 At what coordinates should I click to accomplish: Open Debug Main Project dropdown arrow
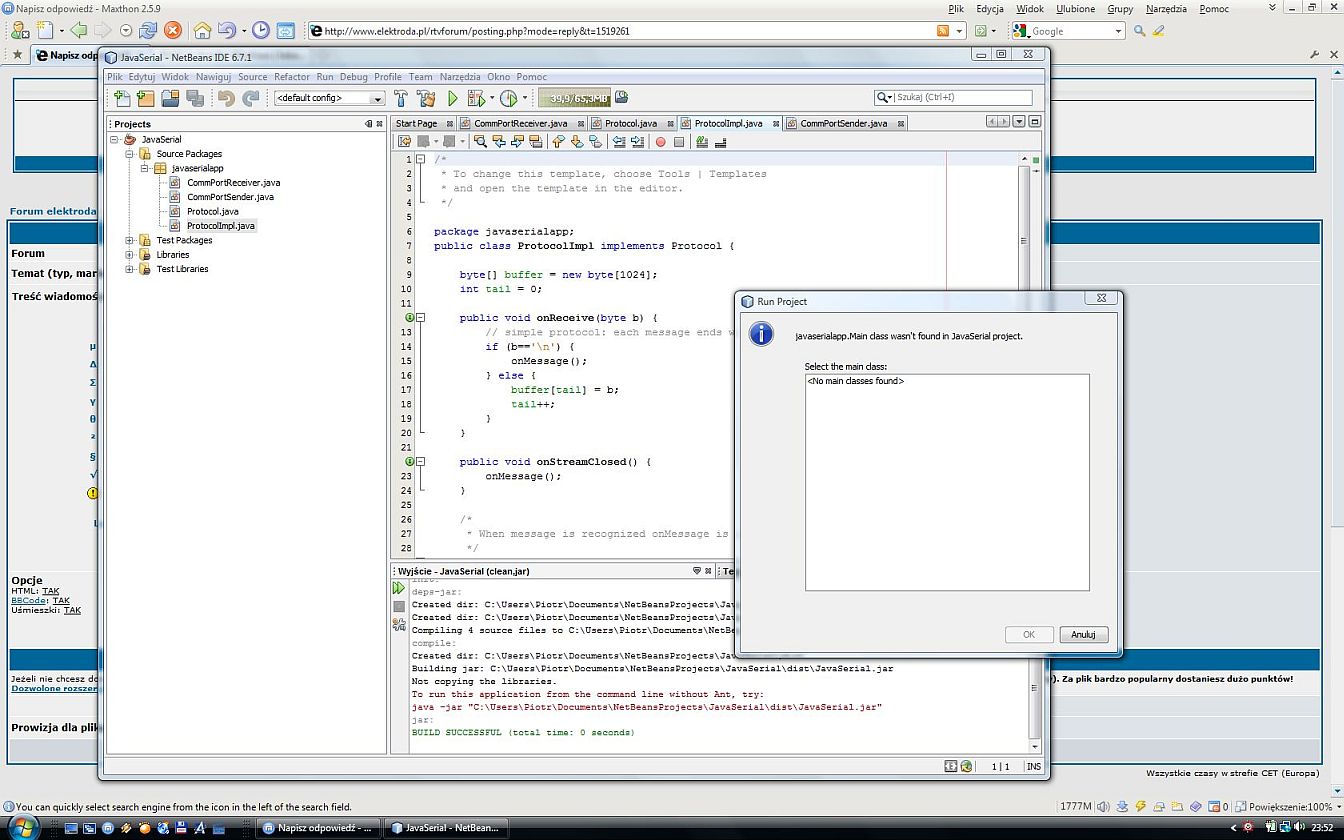coord(491,98)
